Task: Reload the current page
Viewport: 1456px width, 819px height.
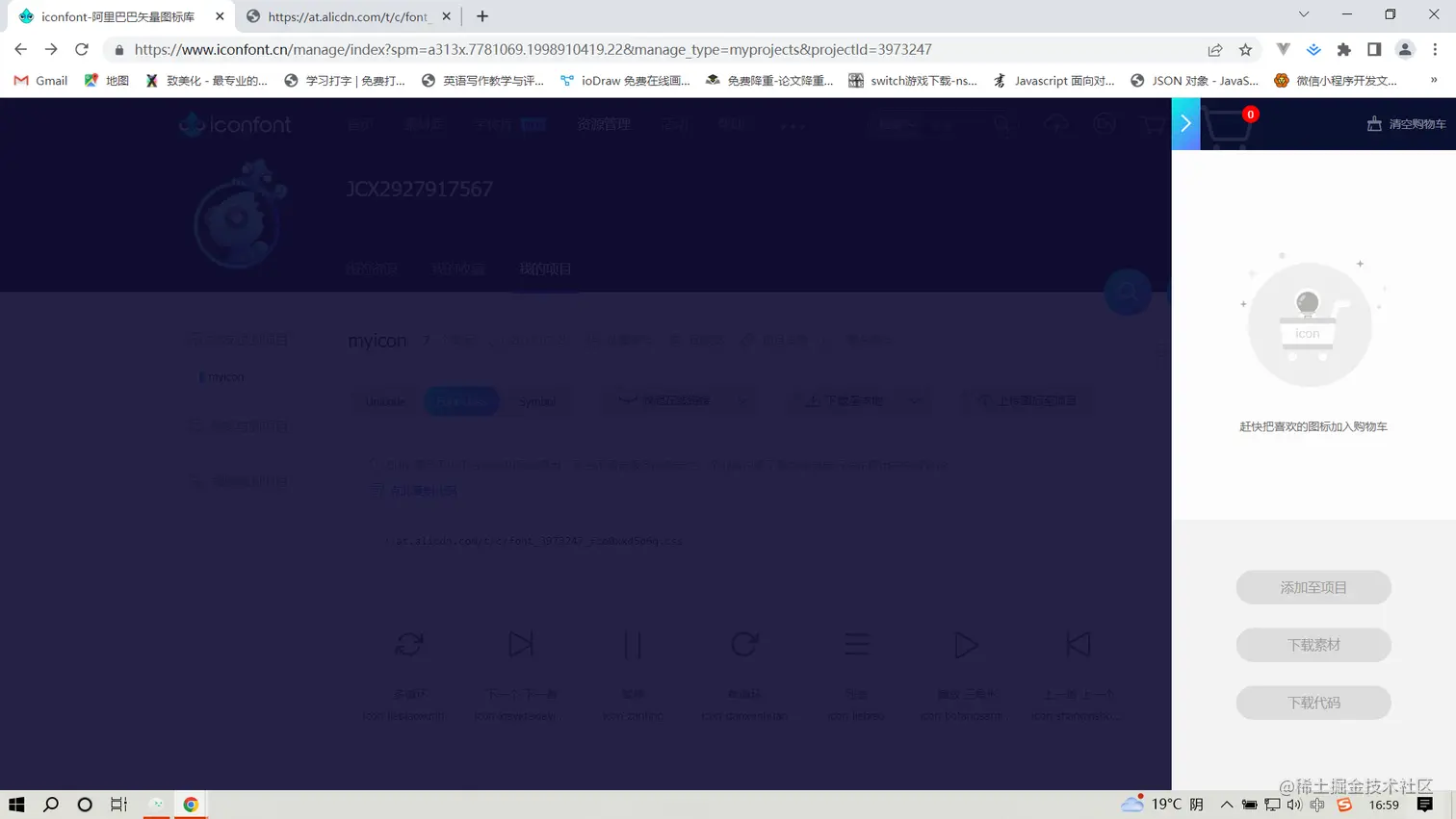Action: pyautogui.click(x=82, y=49)
